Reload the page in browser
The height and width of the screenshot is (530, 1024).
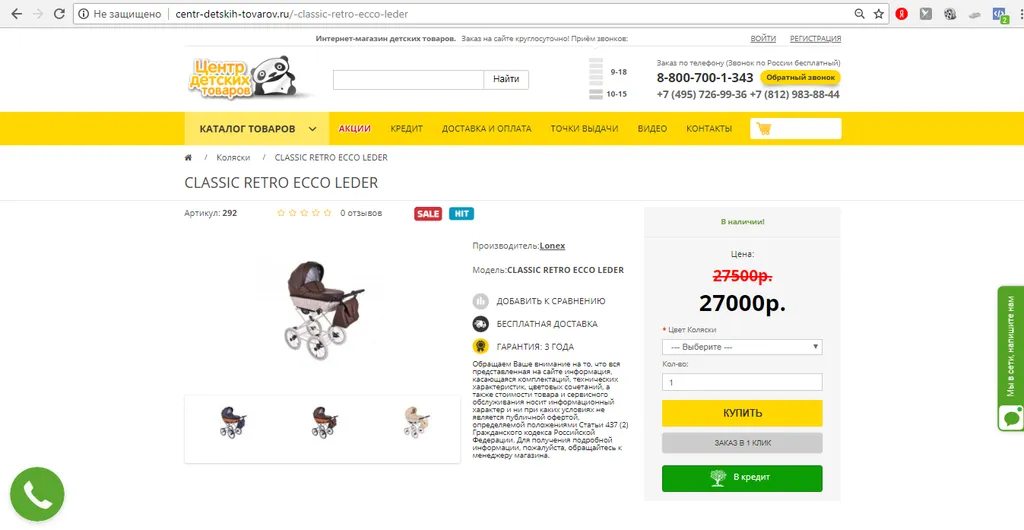click(x=59, y=14)
